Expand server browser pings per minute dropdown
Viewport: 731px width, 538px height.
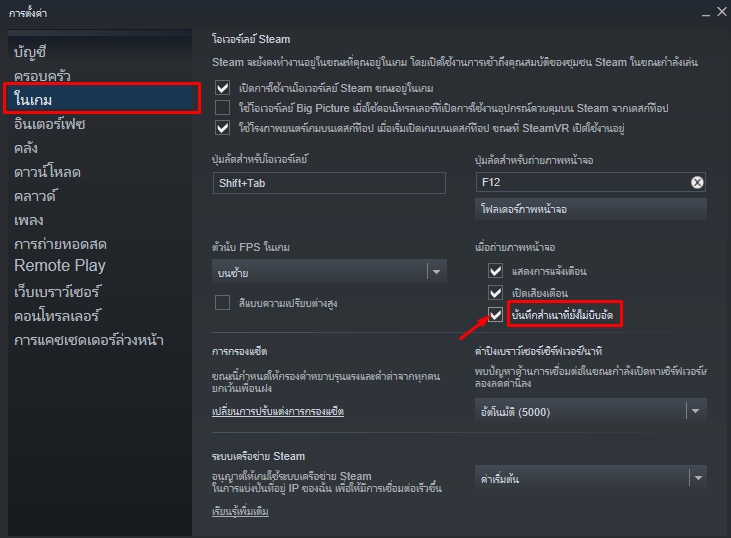[590, 410]
